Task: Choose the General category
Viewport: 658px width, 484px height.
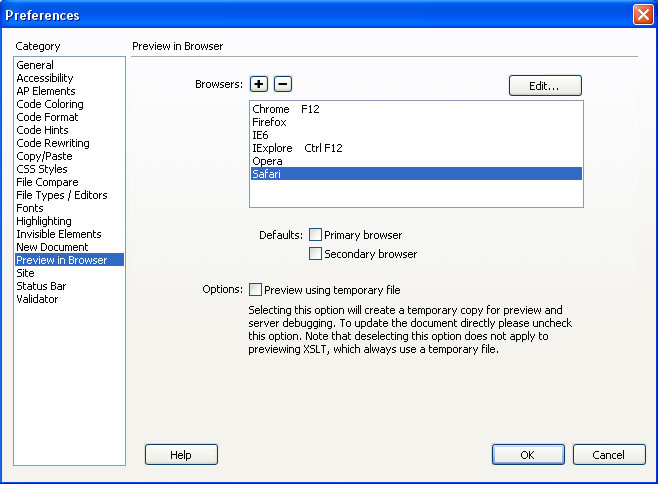Action: coord(35,65)
